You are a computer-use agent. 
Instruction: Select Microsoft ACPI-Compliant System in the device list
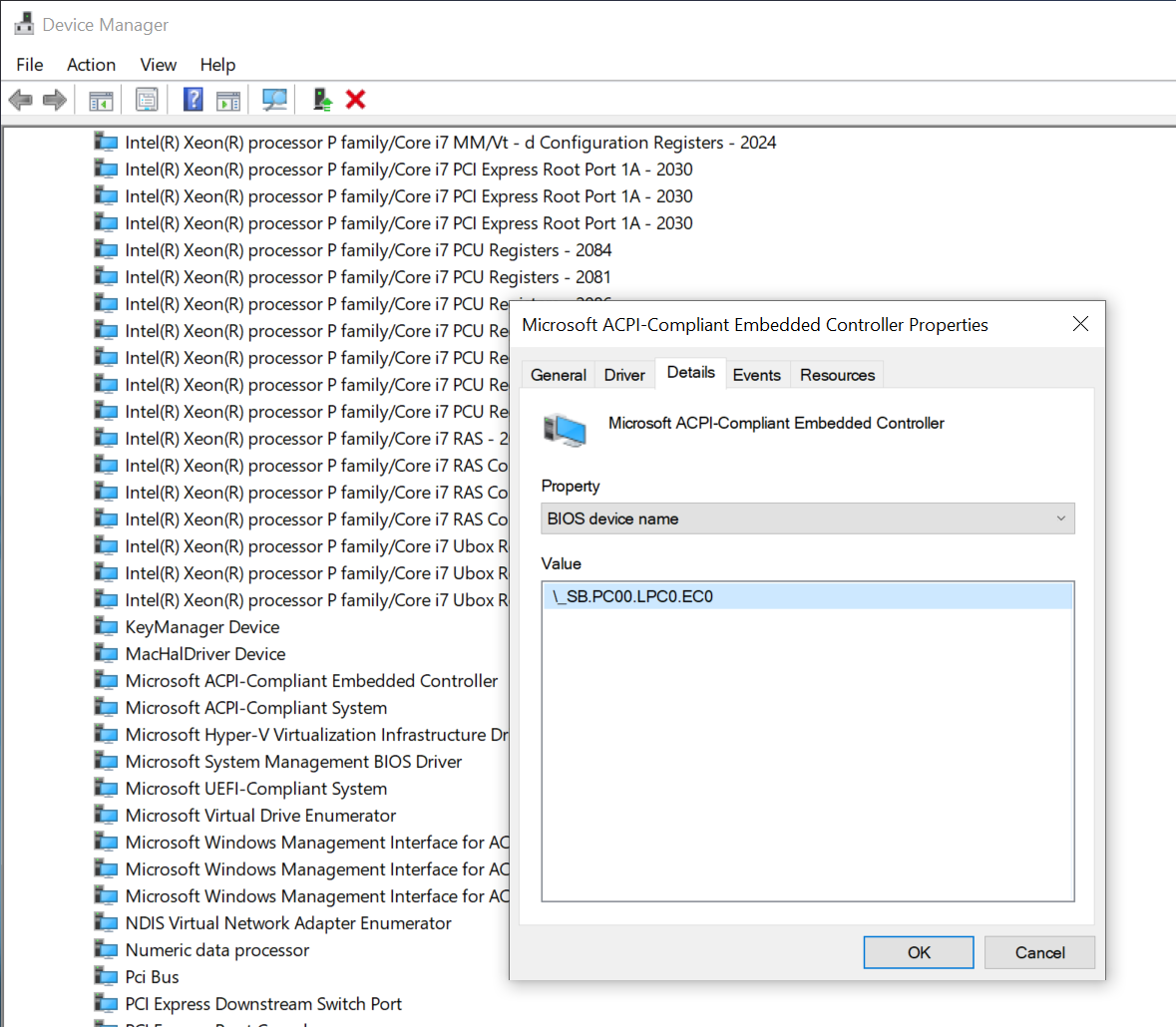click(x=255, y=708)
